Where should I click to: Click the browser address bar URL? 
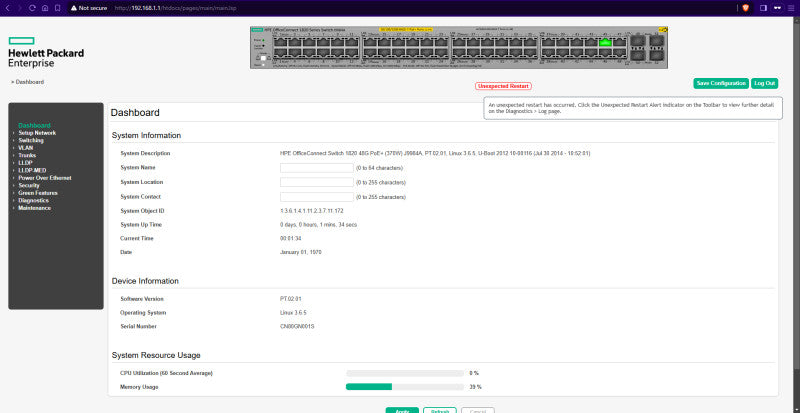click(175, 8)
